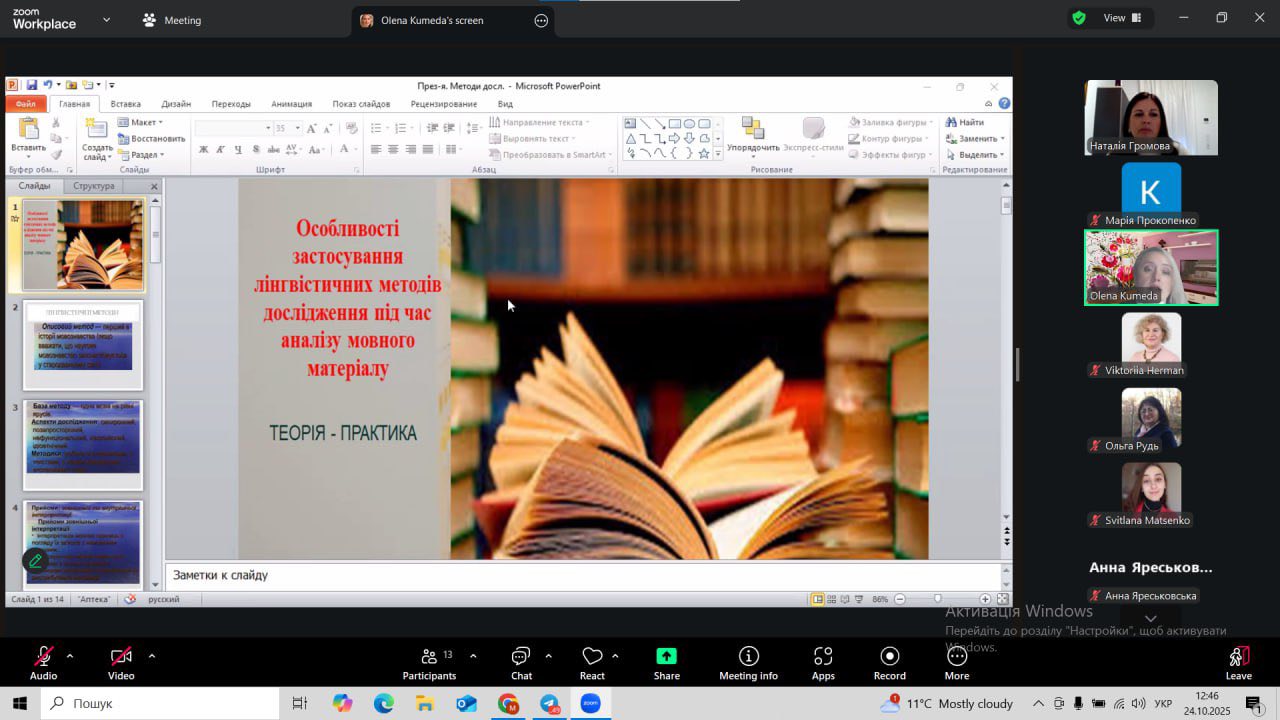This screenshot has height=720, width=1280.
Task: Click the annotation pencil icon
Action: click(x=35, y=560)
